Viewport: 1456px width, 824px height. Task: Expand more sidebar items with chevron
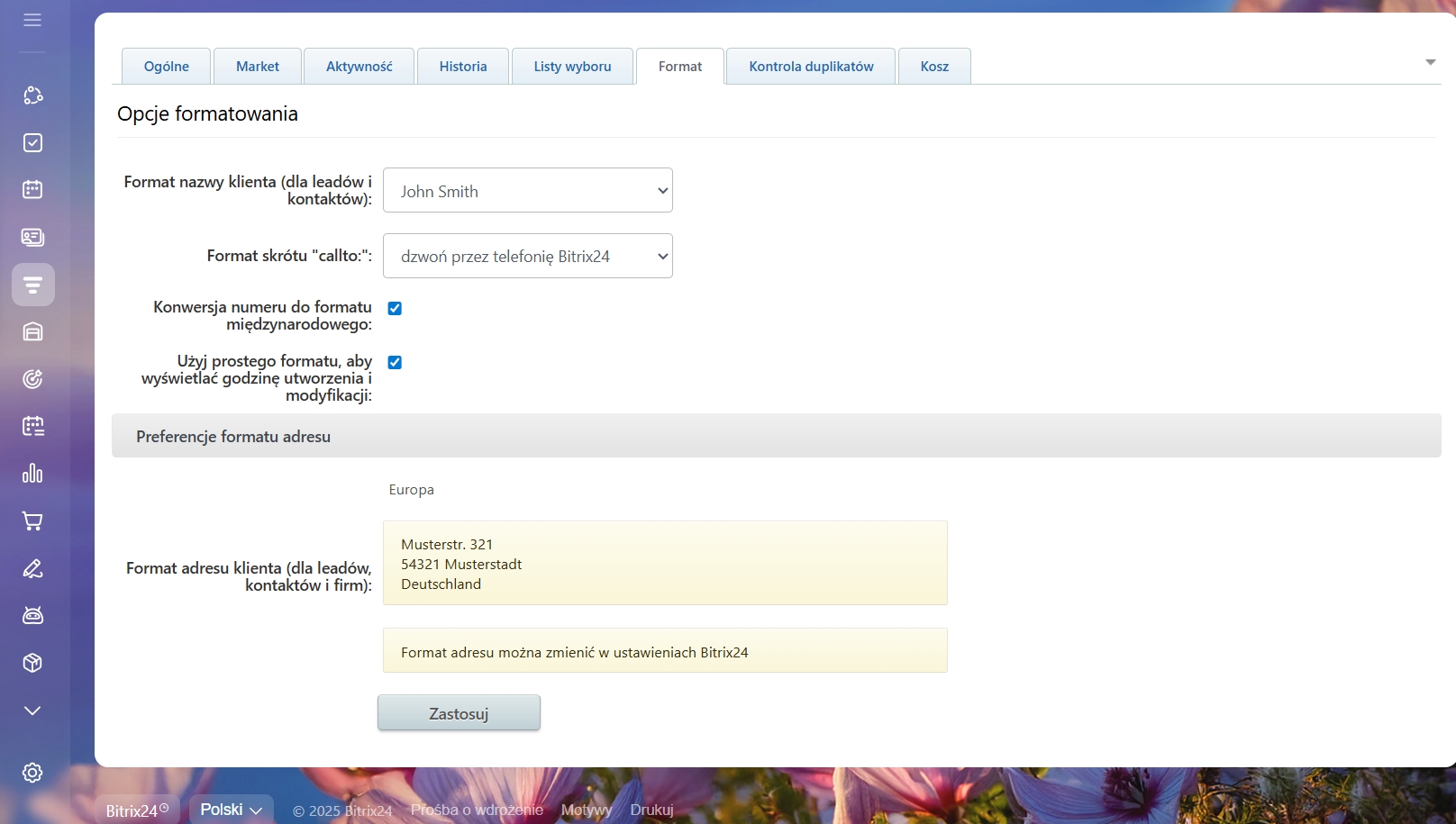32,711
